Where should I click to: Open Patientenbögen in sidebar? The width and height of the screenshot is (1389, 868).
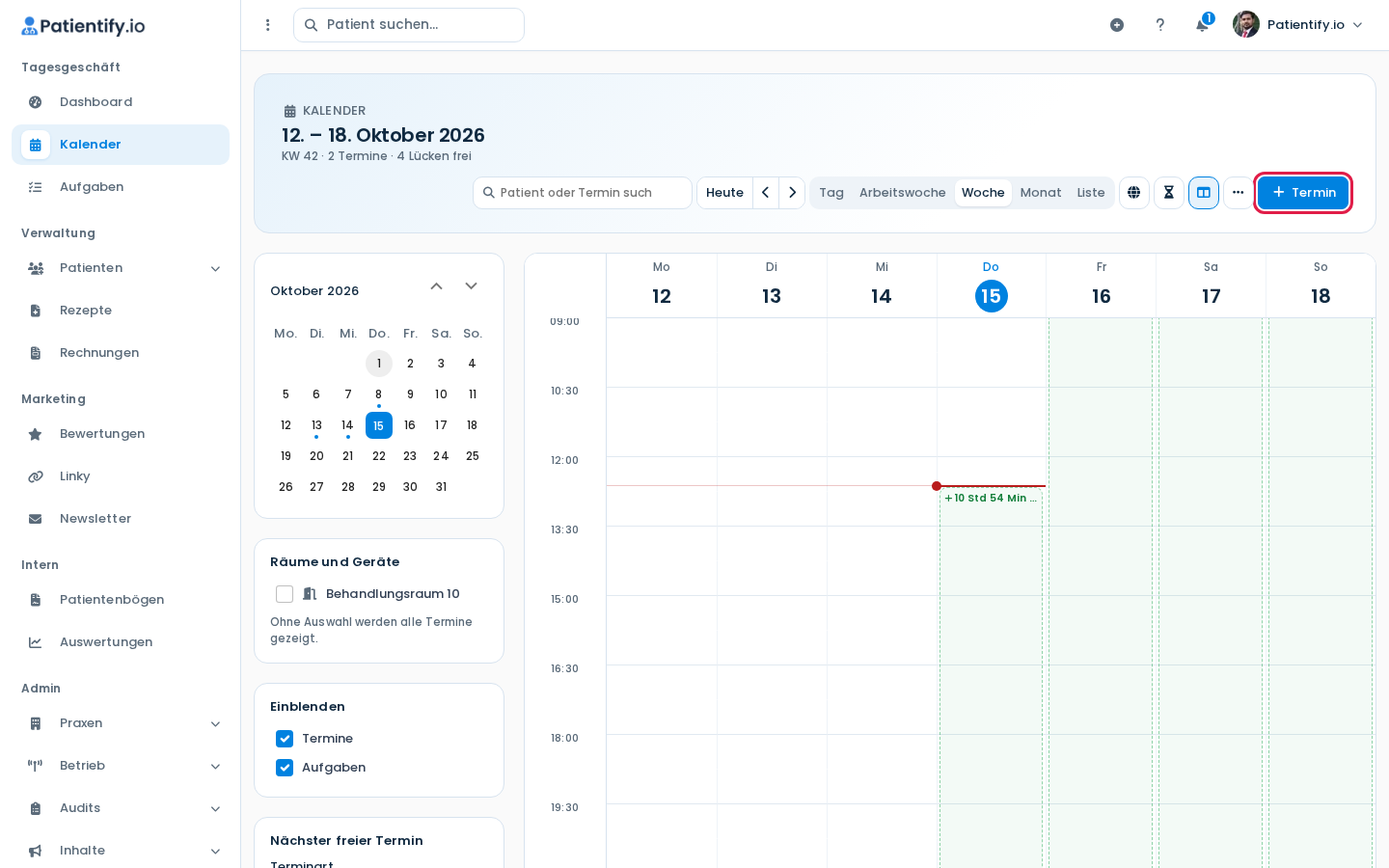click(x=121, y=600)
